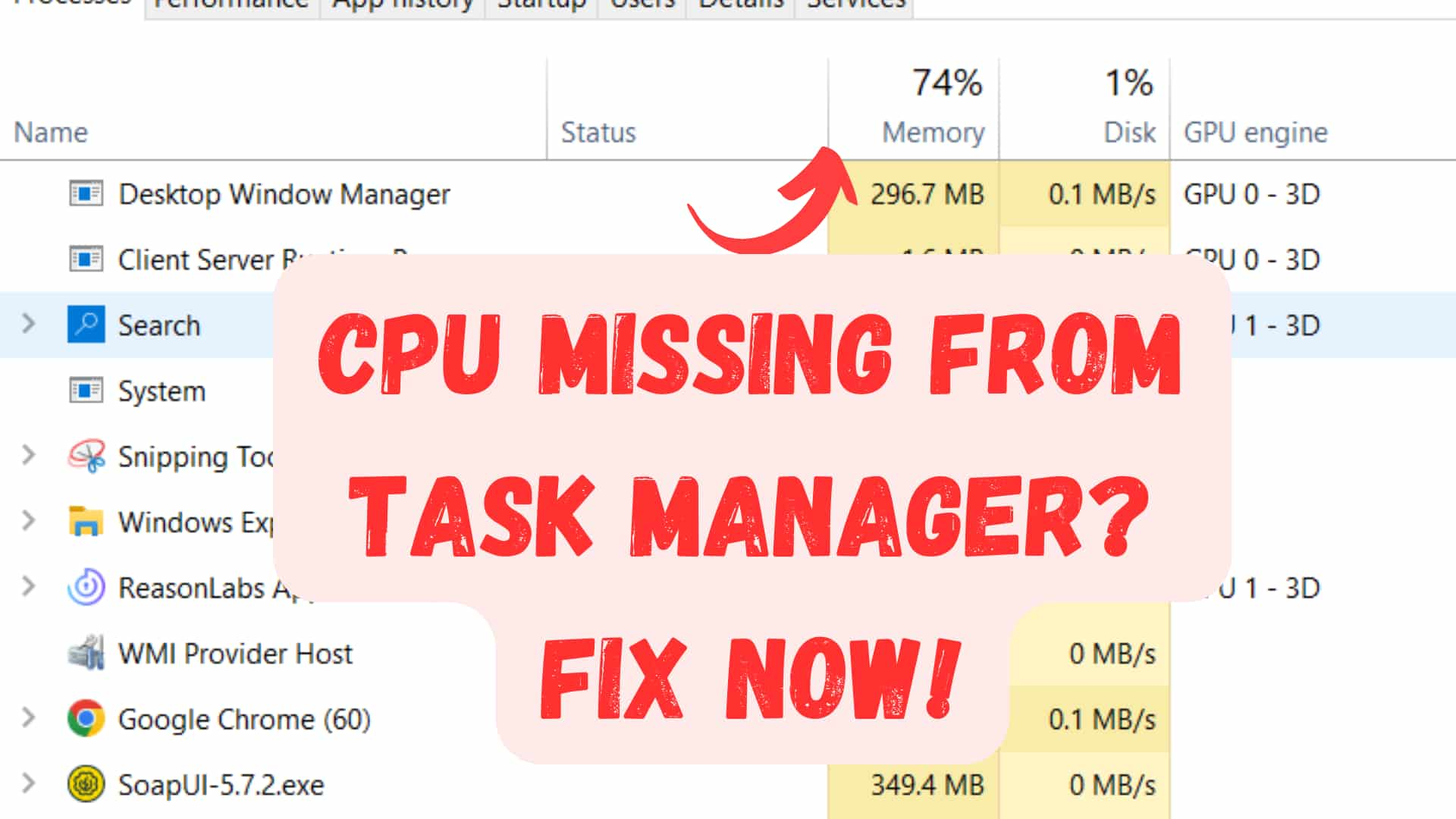Expand the Search process tree item
1456x819 pixels.
coord(28,324)
